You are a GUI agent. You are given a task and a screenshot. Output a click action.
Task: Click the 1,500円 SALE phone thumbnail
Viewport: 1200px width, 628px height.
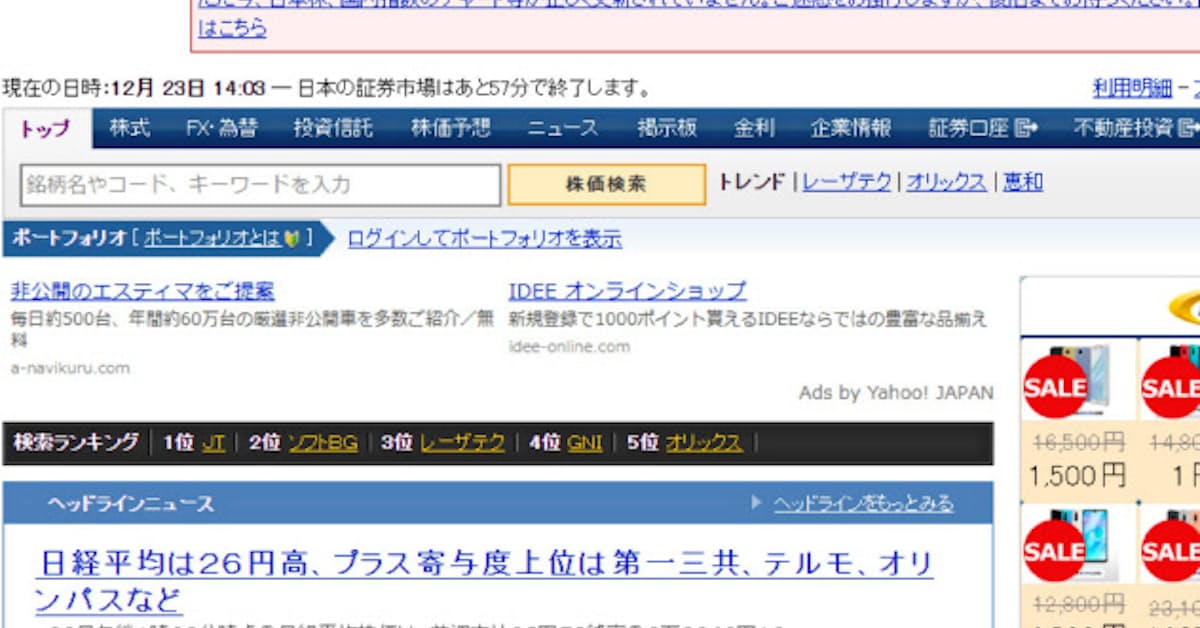pos(1077,380)
